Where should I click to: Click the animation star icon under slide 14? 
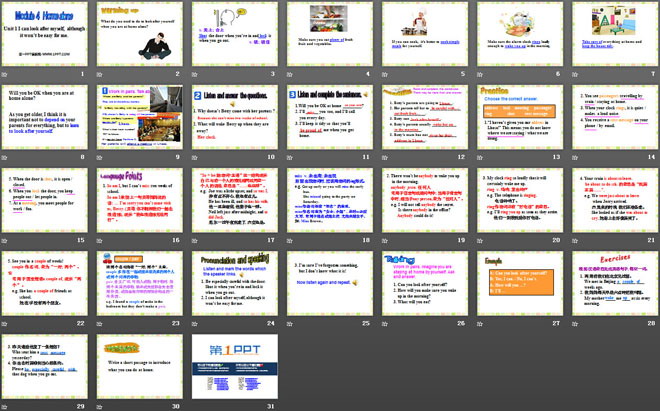(x=575, y=157)
